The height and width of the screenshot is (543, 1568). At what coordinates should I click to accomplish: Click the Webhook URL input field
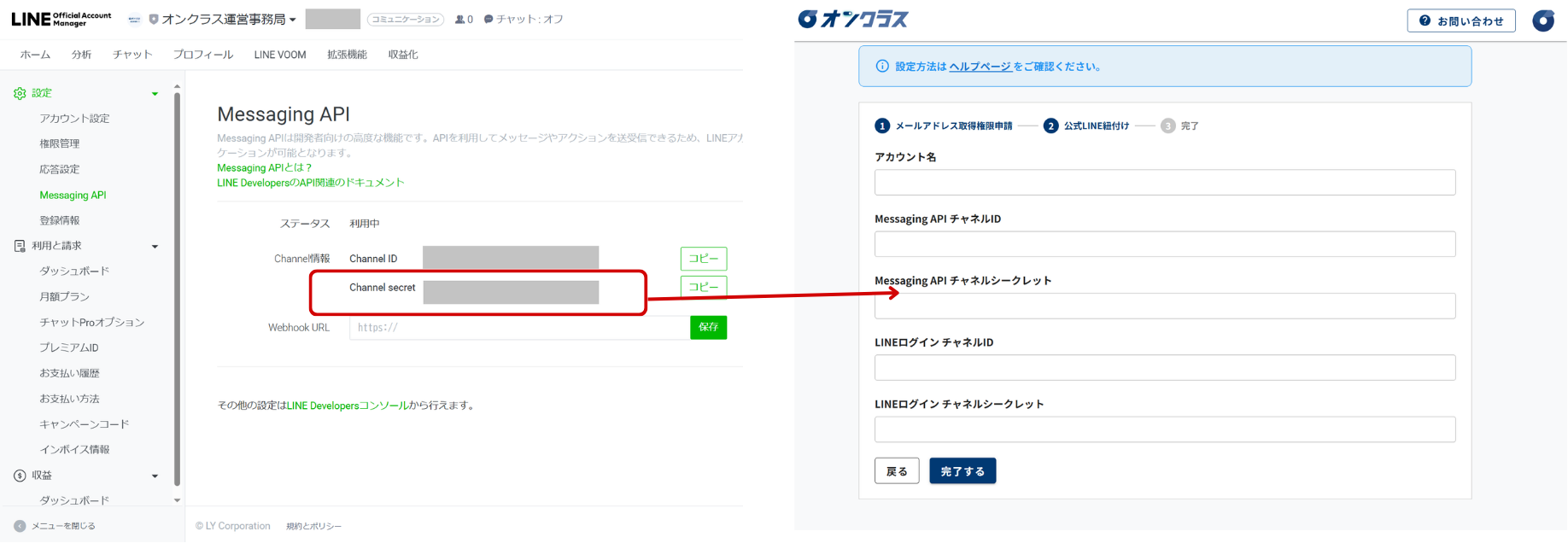click(x=518, y=328)
